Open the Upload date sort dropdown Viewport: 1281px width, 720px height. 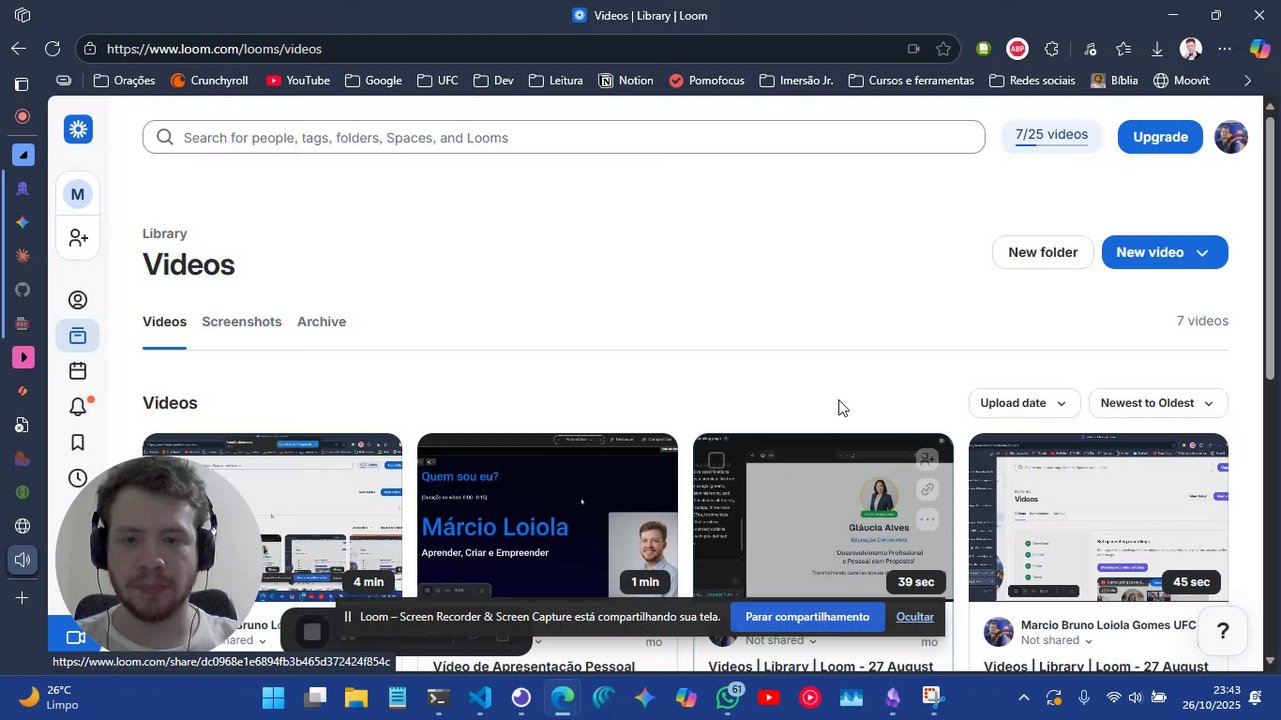click(x=1024, y=403)
